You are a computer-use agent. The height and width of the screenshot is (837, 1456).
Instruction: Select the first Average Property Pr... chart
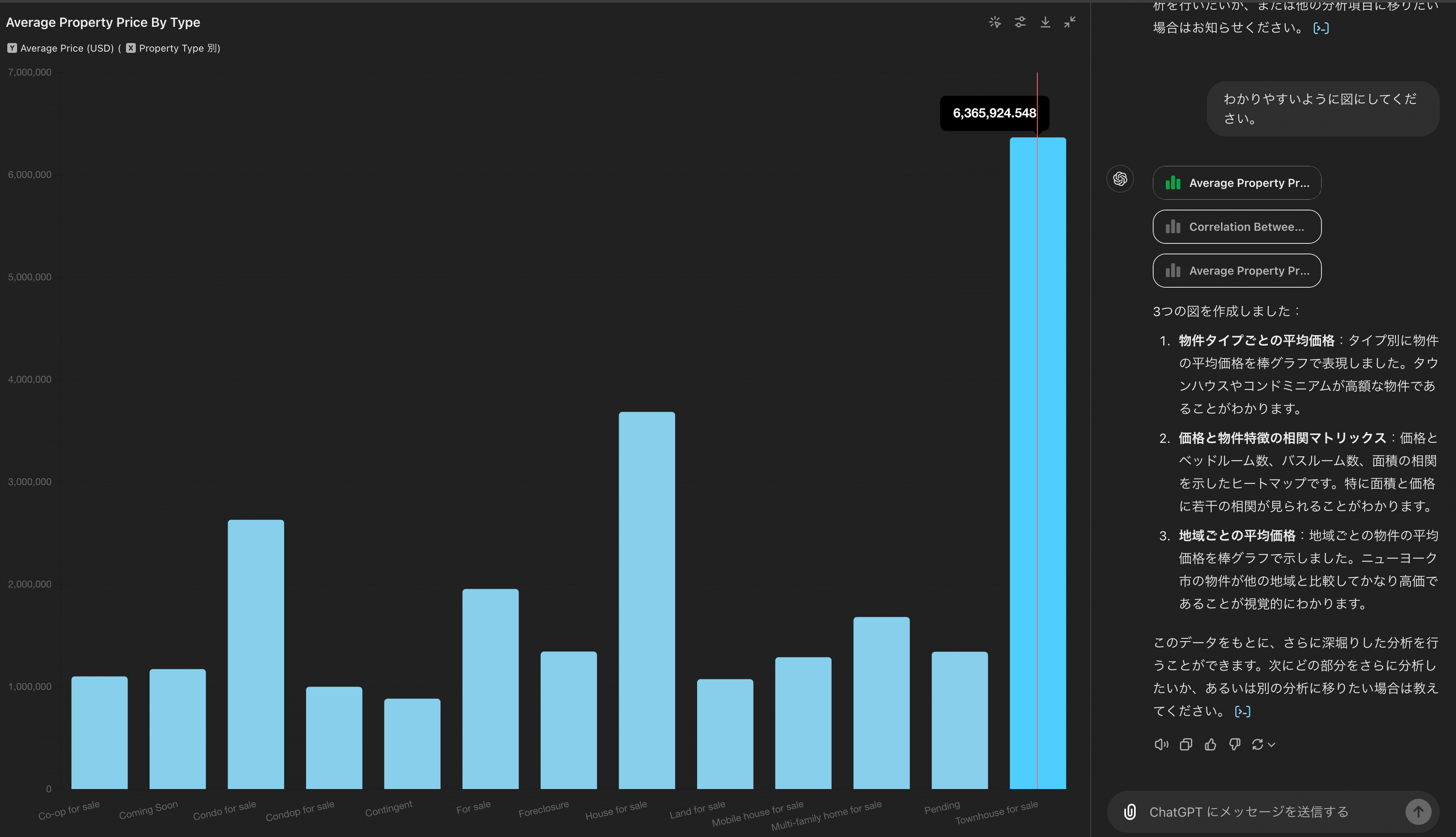coord(1237,183)
